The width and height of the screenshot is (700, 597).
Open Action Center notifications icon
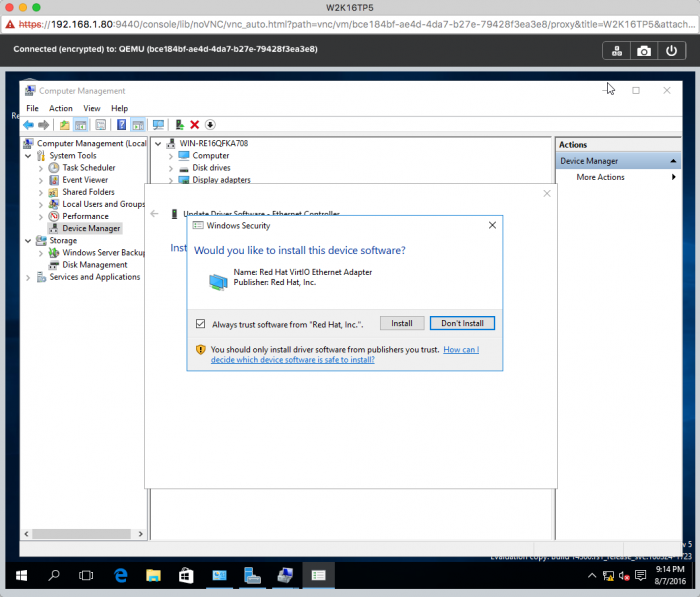point(641,576)
